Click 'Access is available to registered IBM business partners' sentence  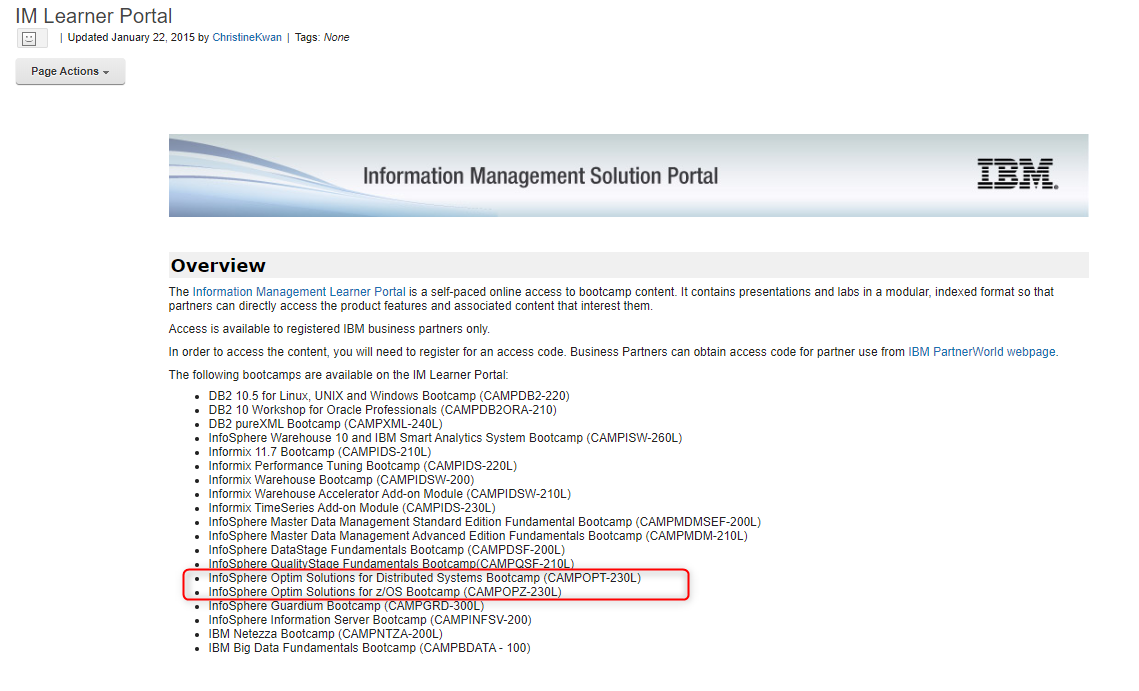pyautogui.click(x=329, y=329)
